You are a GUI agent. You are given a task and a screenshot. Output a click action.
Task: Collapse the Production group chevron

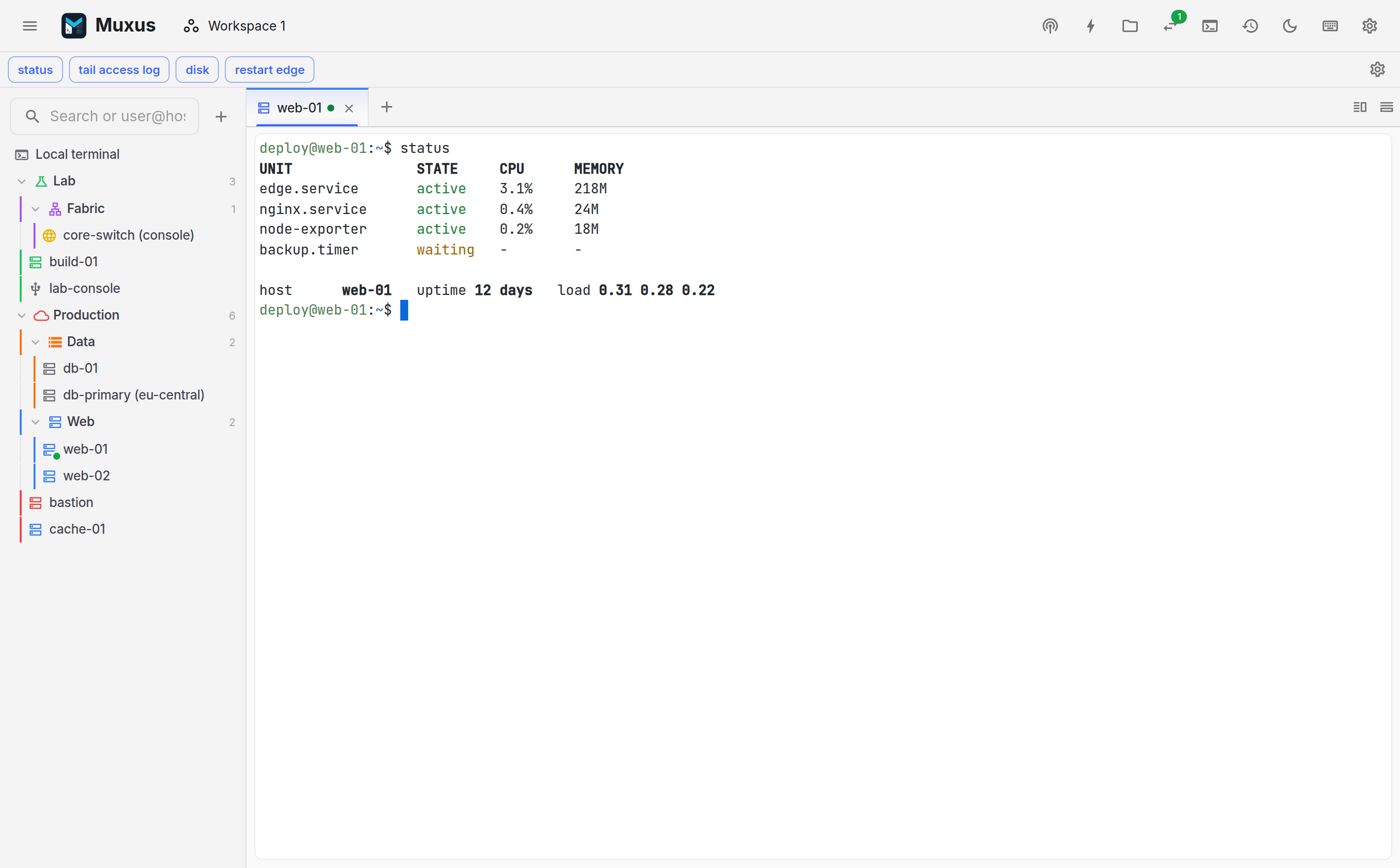pyautogui.click(x=22, y=315)
